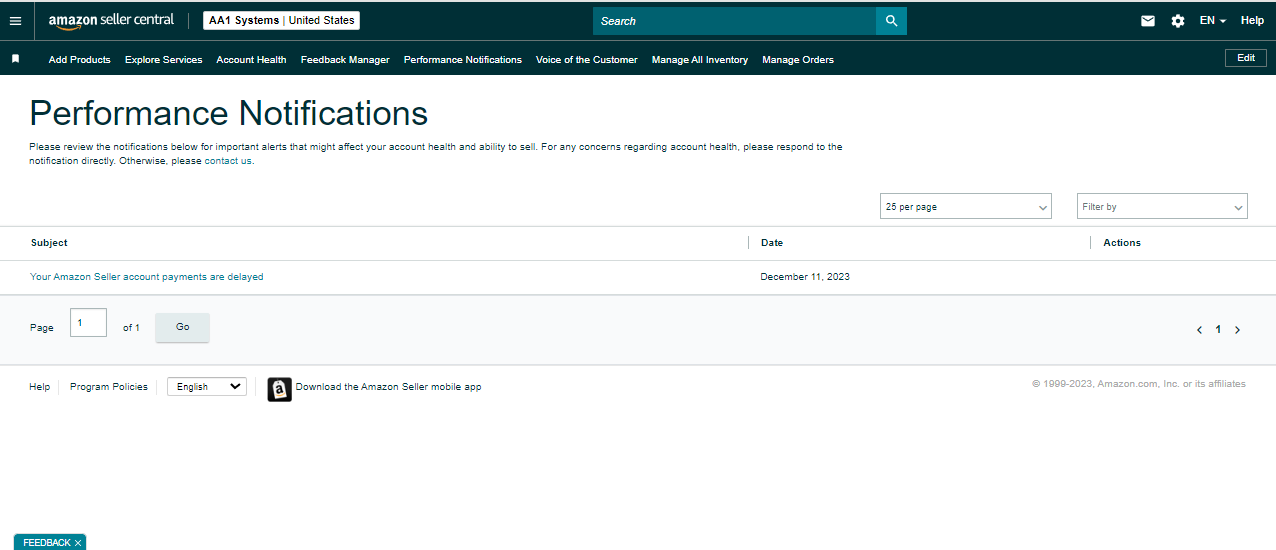Go to previous page arrow
This screenshot has width=1276, height=550.
tap(1200, 330)
